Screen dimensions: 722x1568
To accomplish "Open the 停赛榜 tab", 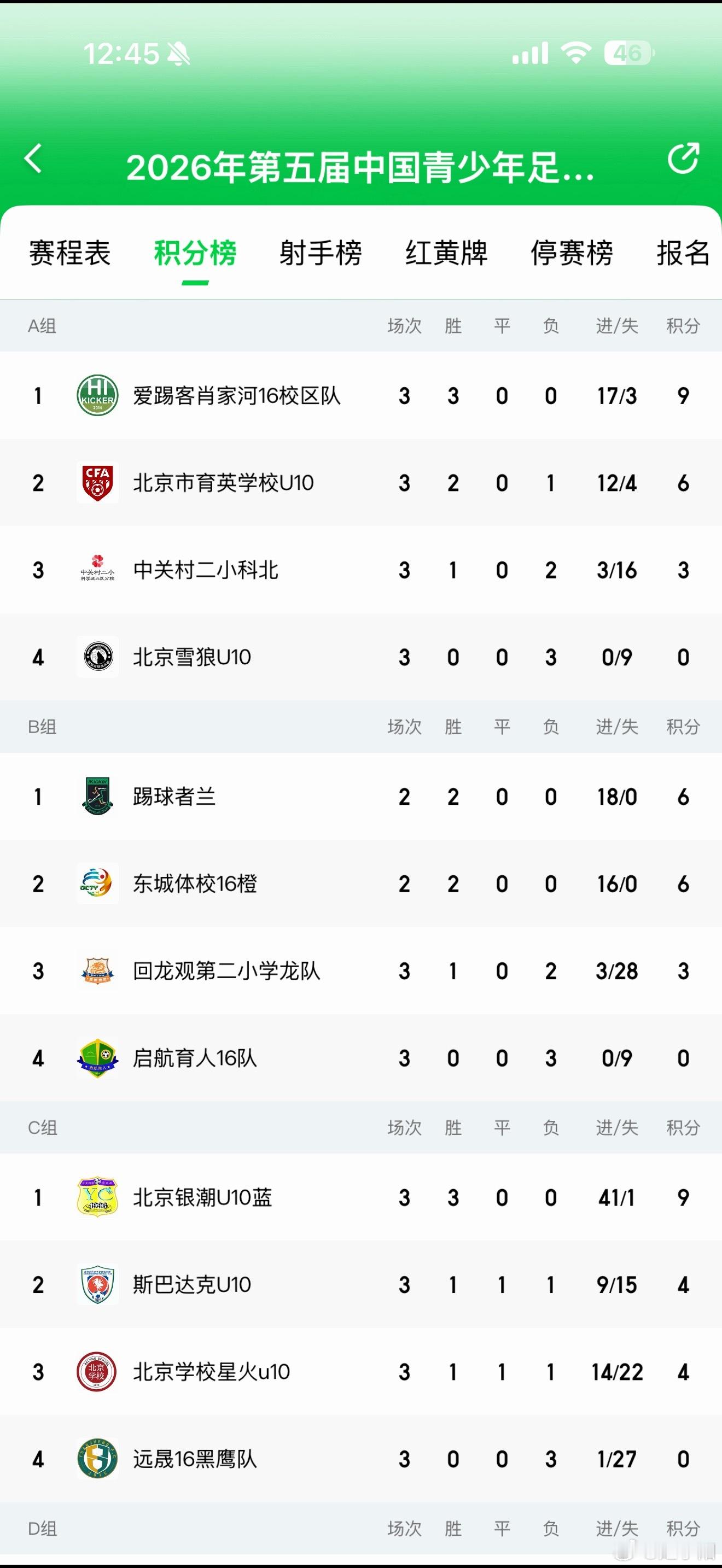I will point(572,253).
